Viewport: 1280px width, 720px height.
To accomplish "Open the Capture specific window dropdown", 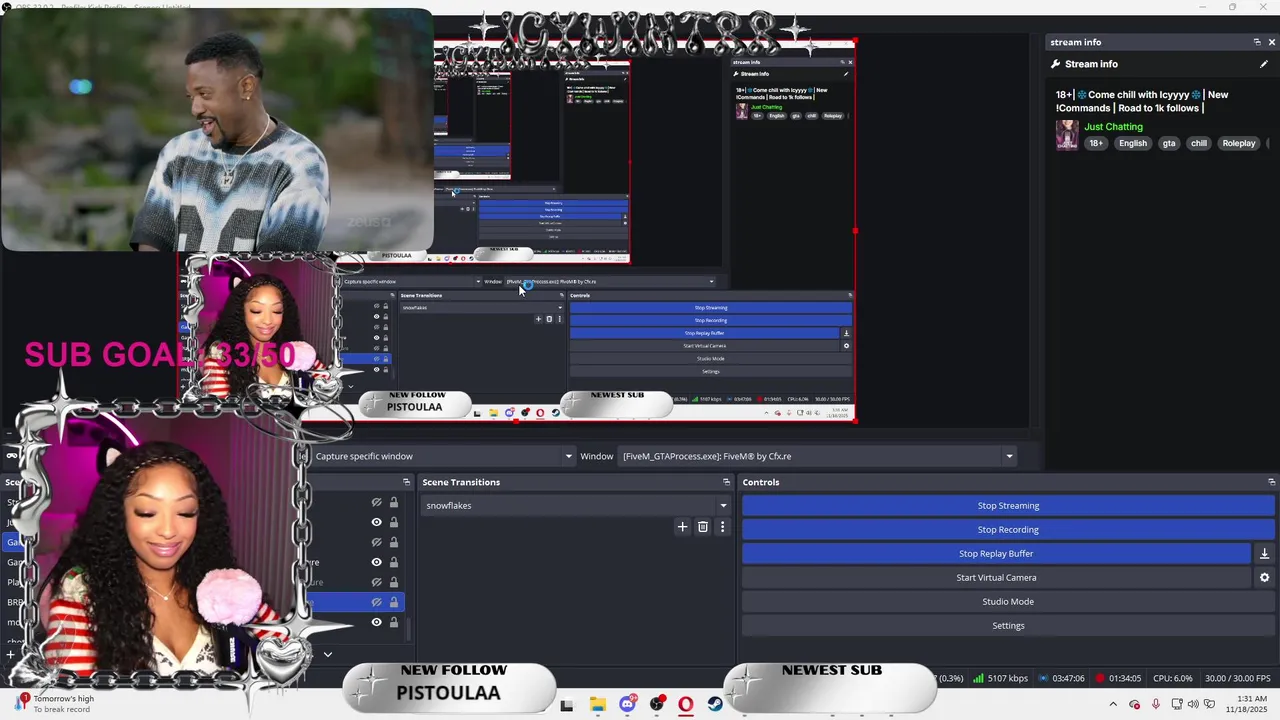I will point(444,456).
